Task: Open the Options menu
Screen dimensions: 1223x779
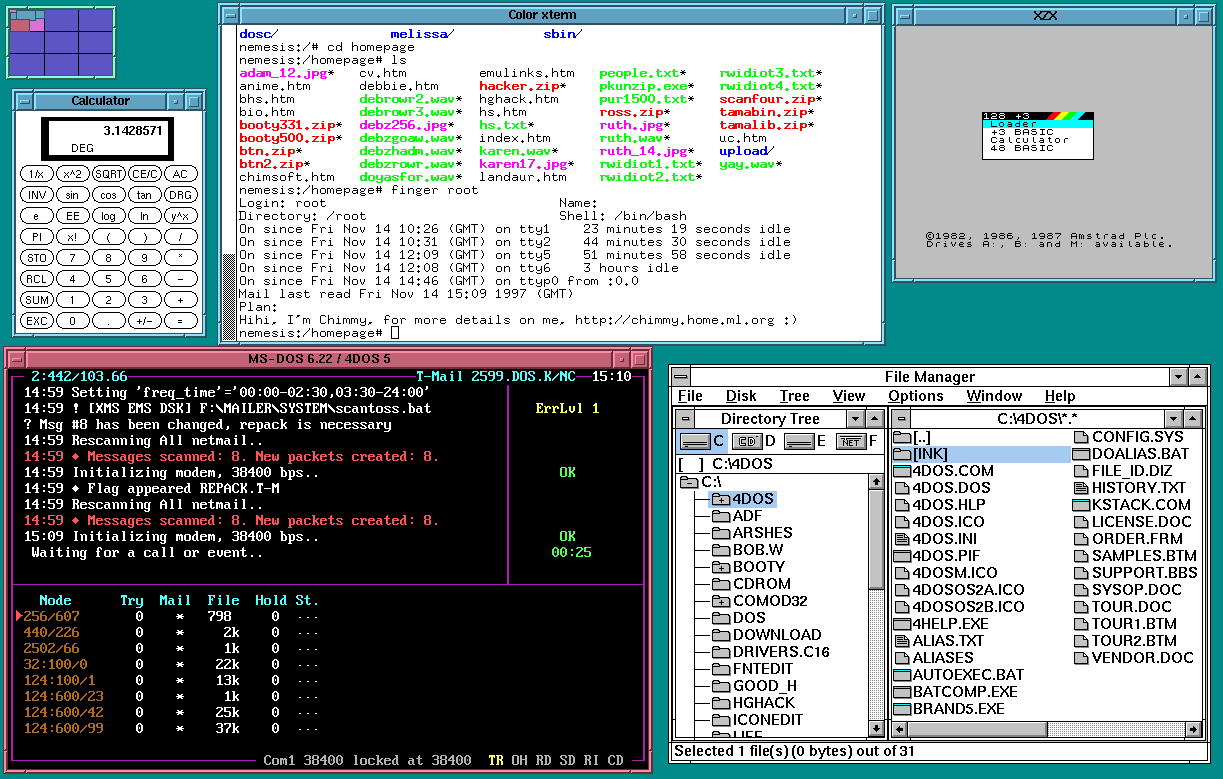Action: point(915,396)
